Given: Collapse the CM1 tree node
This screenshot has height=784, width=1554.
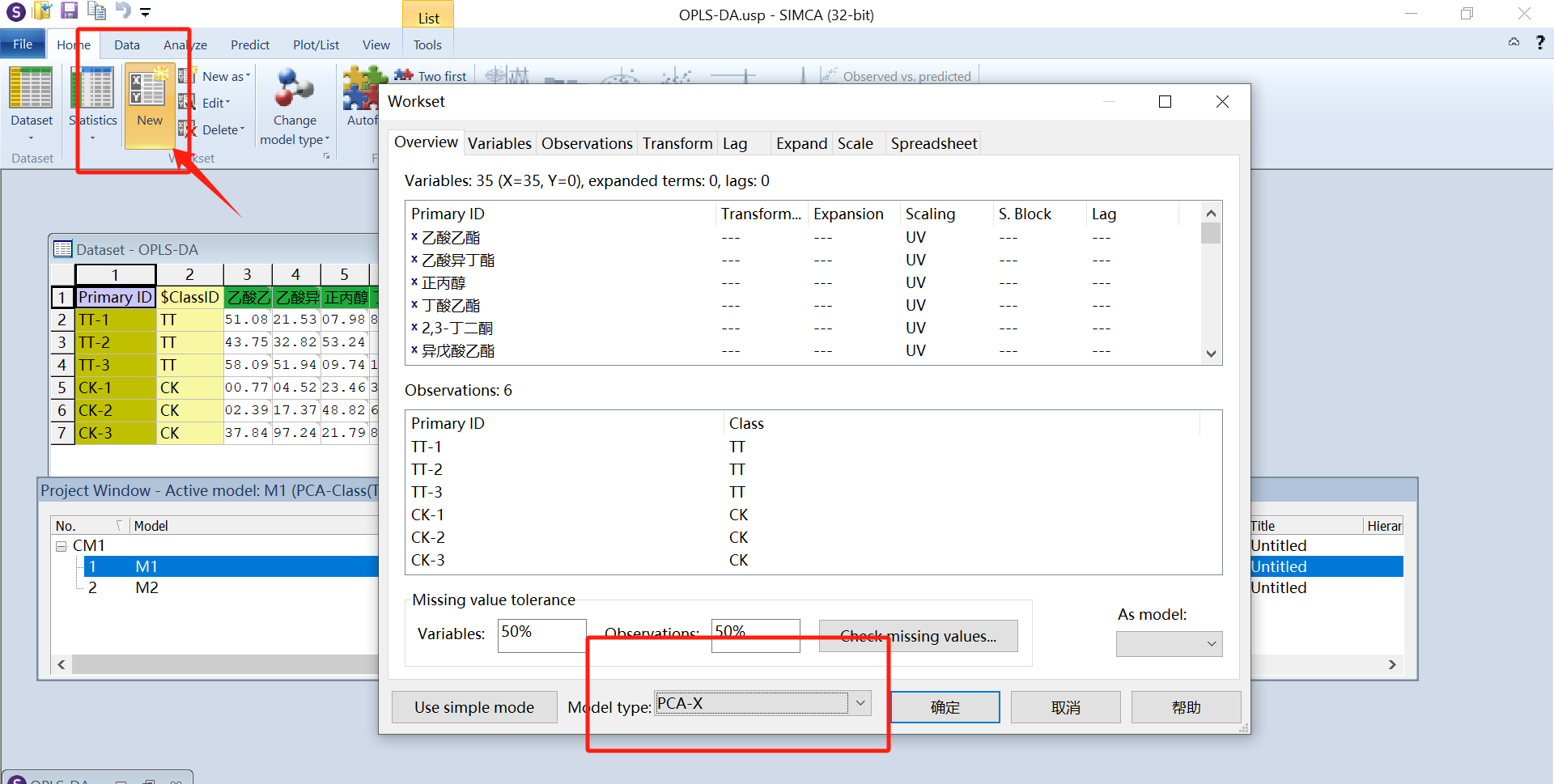Looking at the screenshot, I should [x=61, y=546].
